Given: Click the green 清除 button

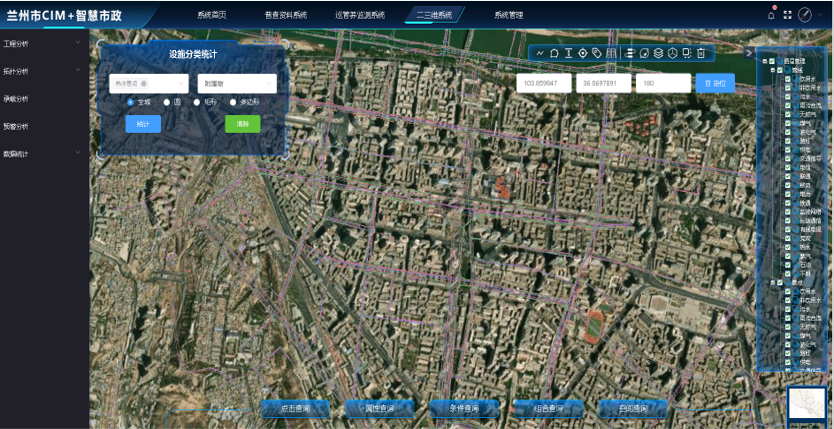Looking at the screenshot, I should 242,124.
